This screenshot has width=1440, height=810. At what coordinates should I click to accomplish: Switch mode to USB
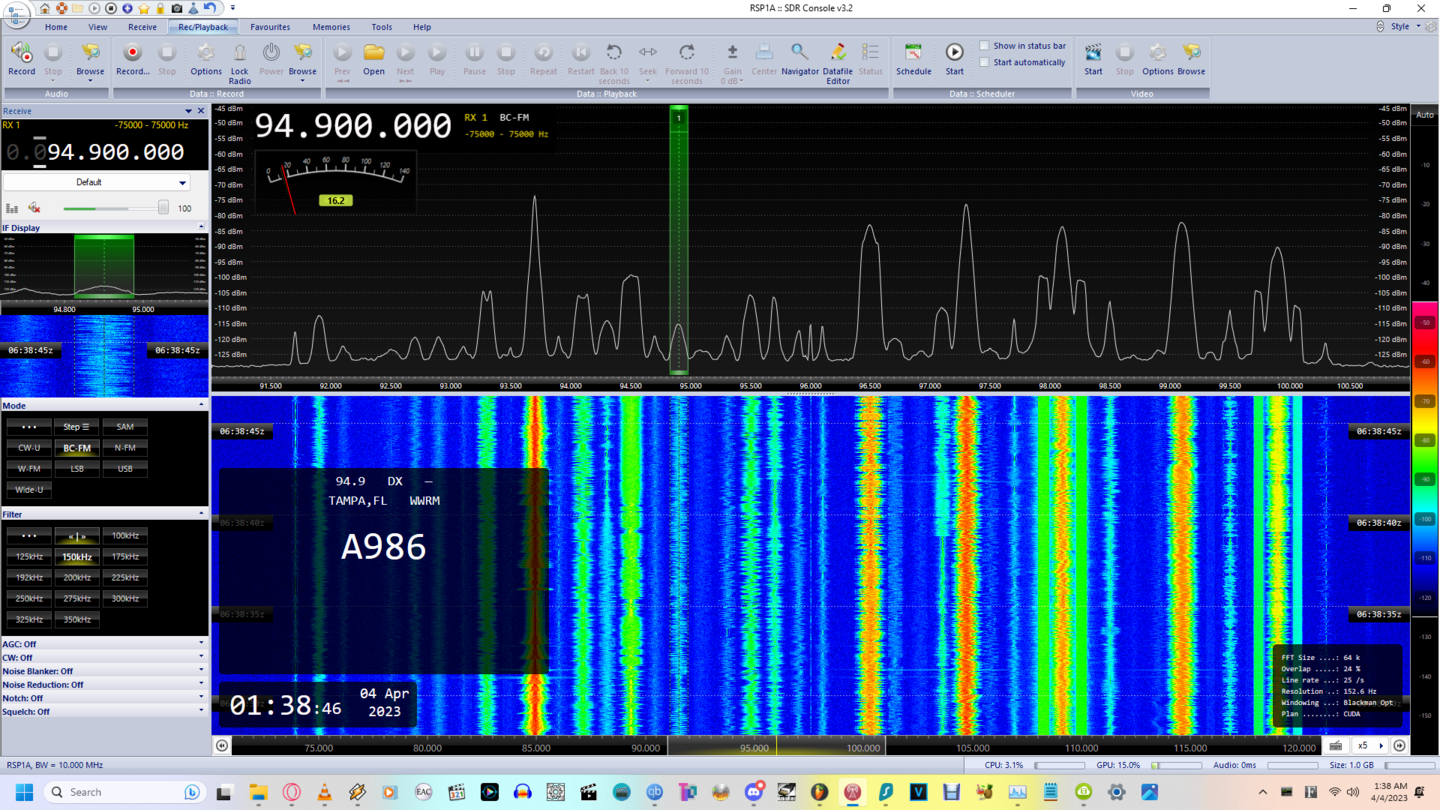[x=125, y=468]
